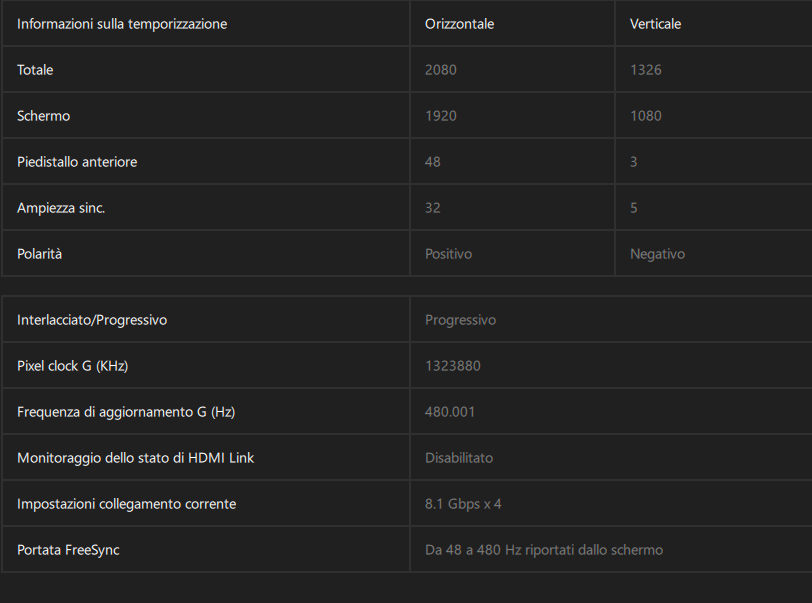Image resolution: width=812 pixels, height=603 pixels.
Task: Select the Orizzontale column header
Action: (460, 24)
